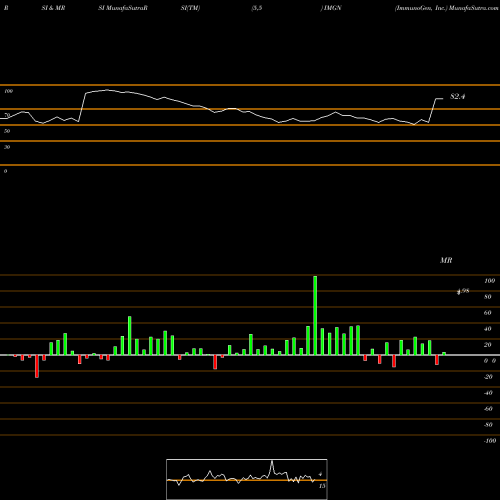Click the RSI 30 level axis label
Viewport: 500px width, 500px height.
7,147
